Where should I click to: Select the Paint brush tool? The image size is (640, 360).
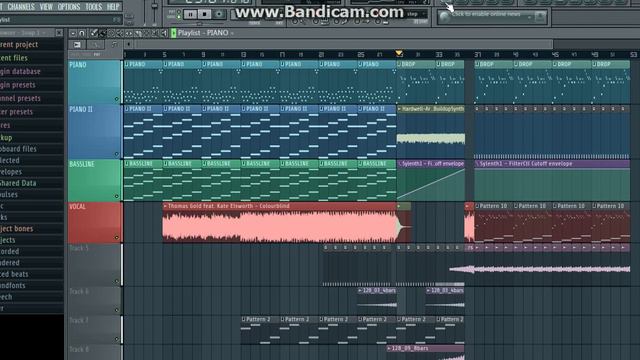(x=102, y=33)
